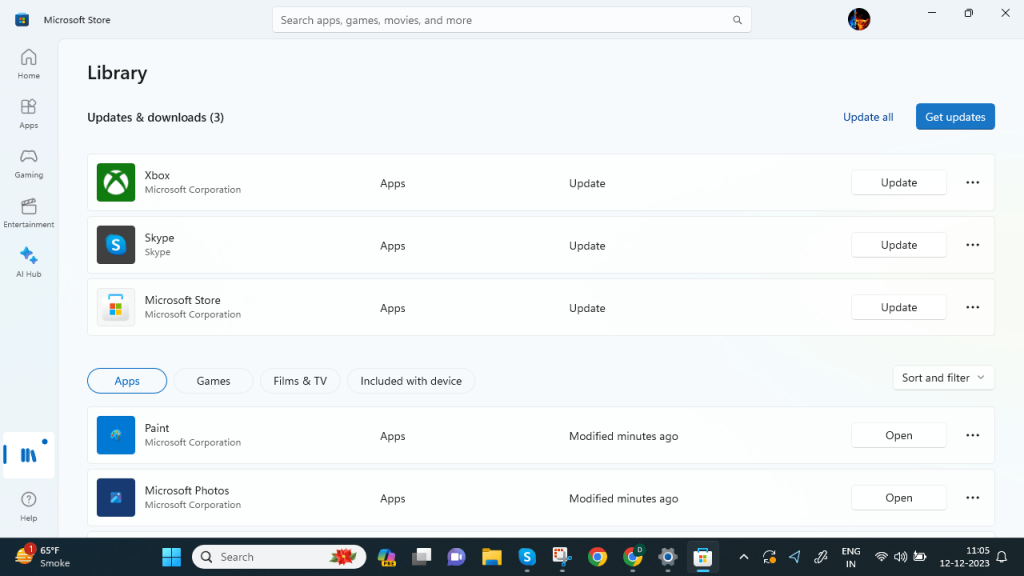Open the Windows Start menu

pos(172,557)
